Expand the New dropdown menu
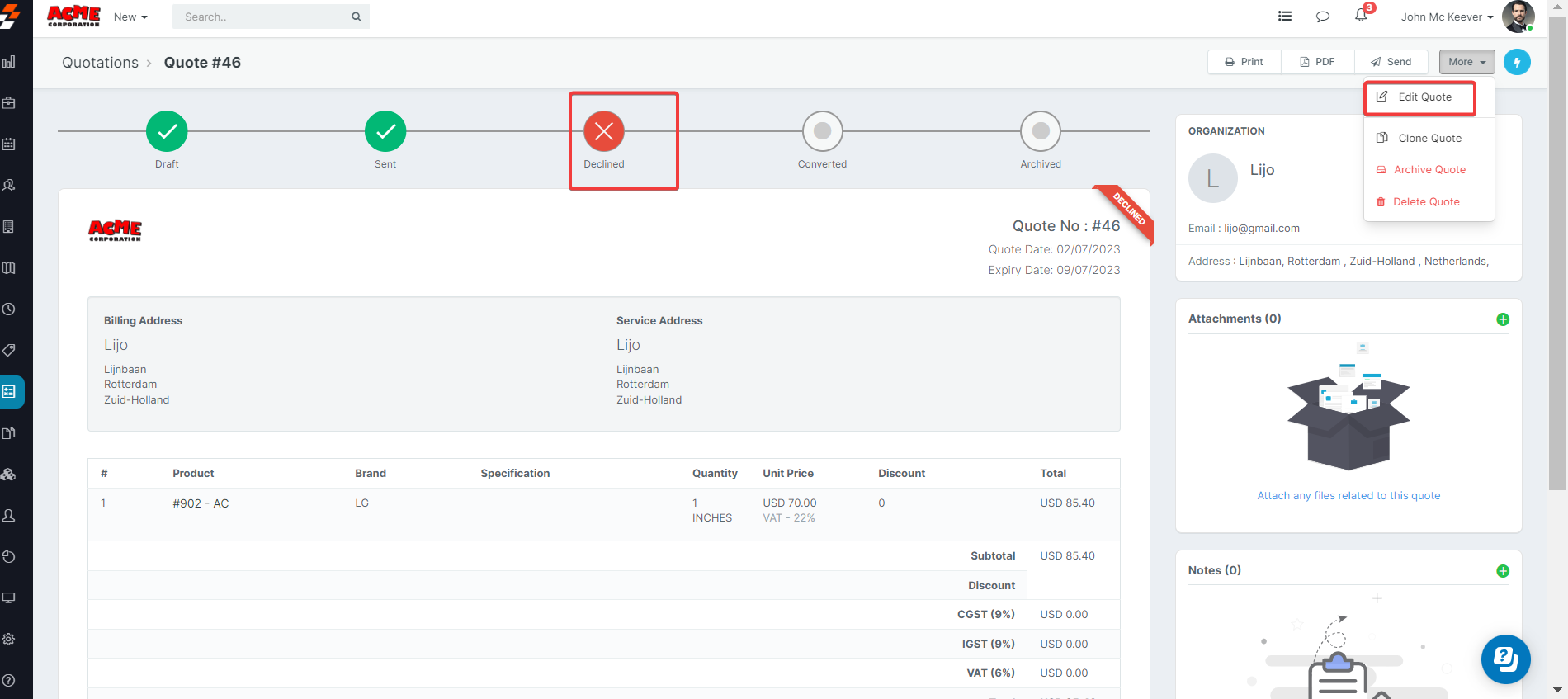The height and width of the screenshot is (699, 1568). 130,17
